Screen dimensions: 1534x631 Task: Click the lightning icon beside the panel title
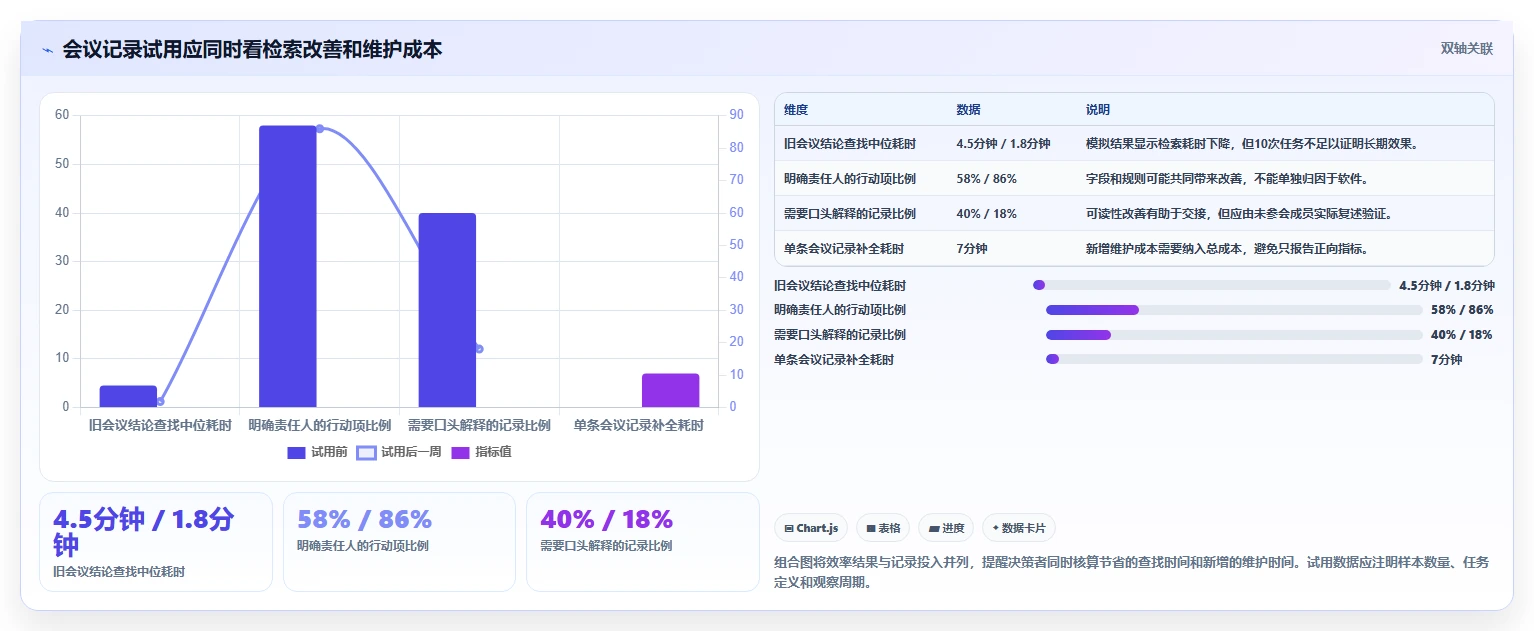pos(47,50)
